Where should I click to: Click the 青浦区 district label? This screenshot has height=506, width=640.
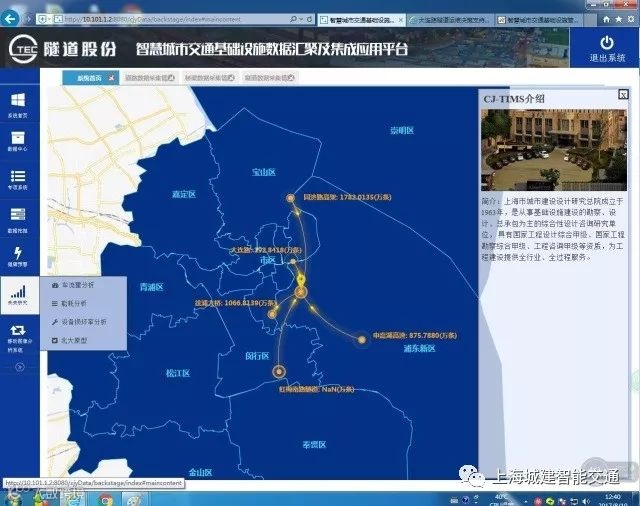click(151, 287)
